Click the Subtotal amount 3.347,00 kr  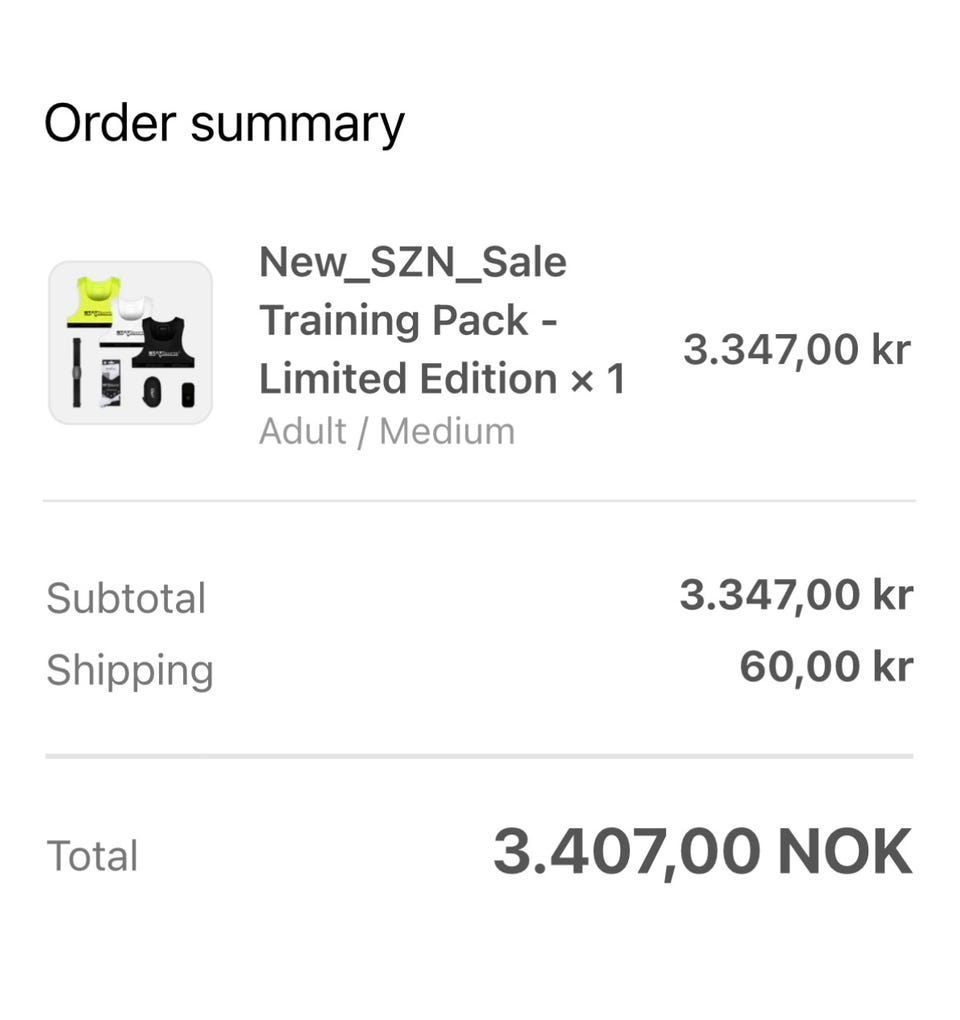(x=795, y=596)
